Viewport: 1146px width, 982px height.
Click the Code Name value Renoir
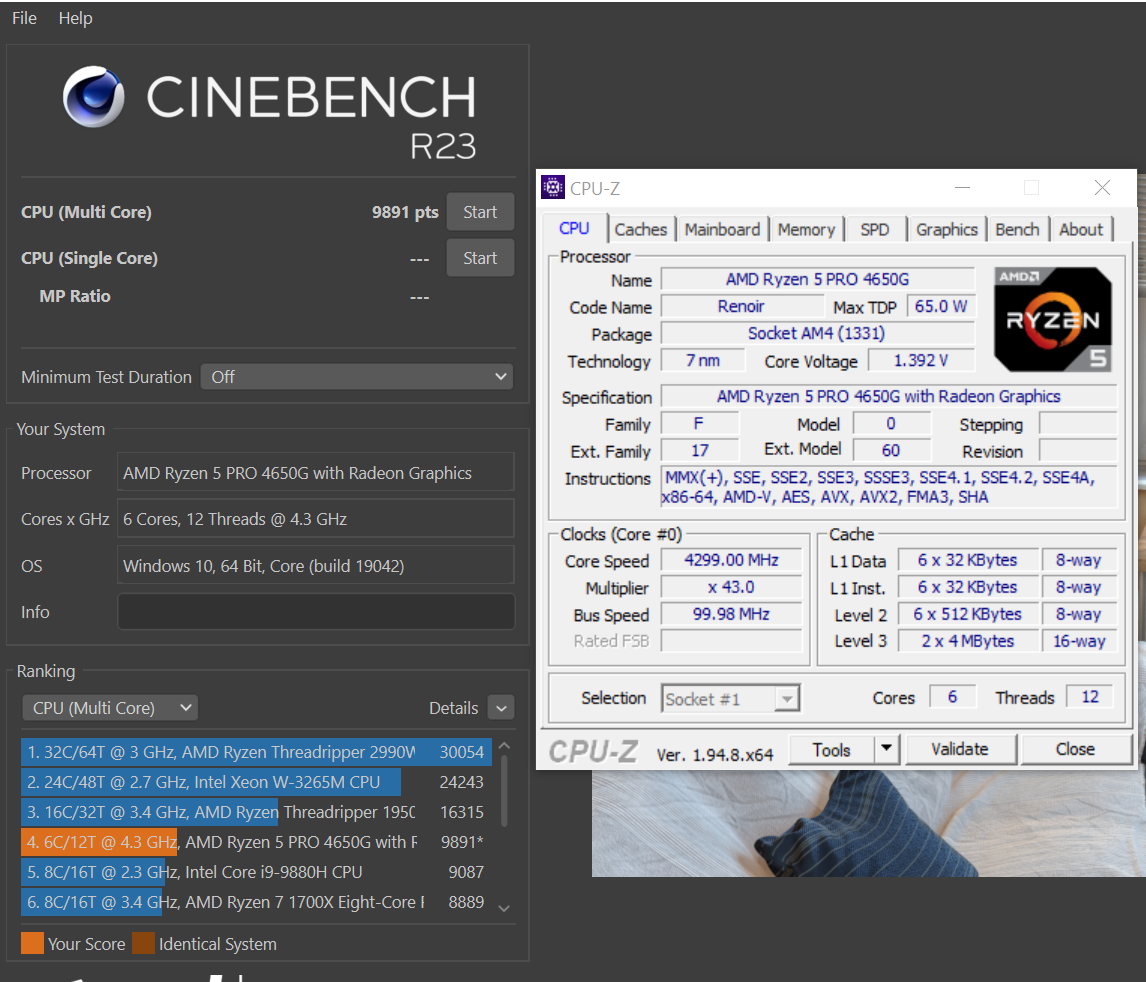coord(741,306)
